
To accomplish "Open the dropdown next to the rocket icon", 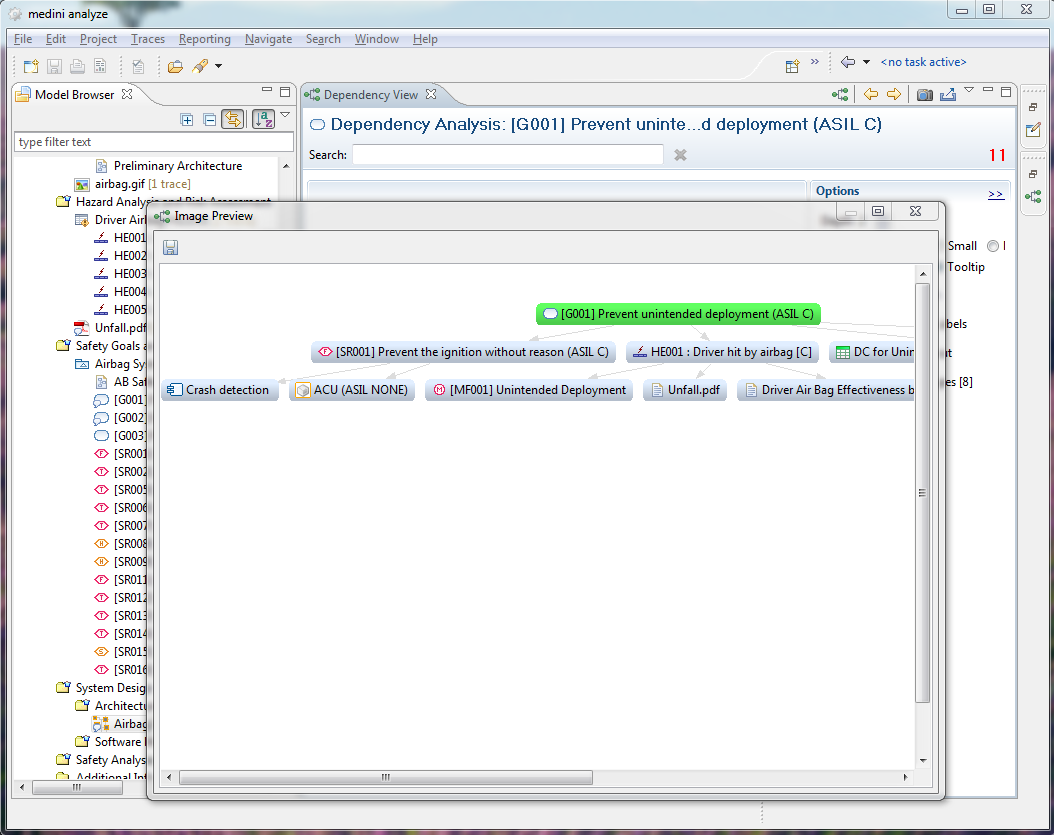I will [218, 66].
